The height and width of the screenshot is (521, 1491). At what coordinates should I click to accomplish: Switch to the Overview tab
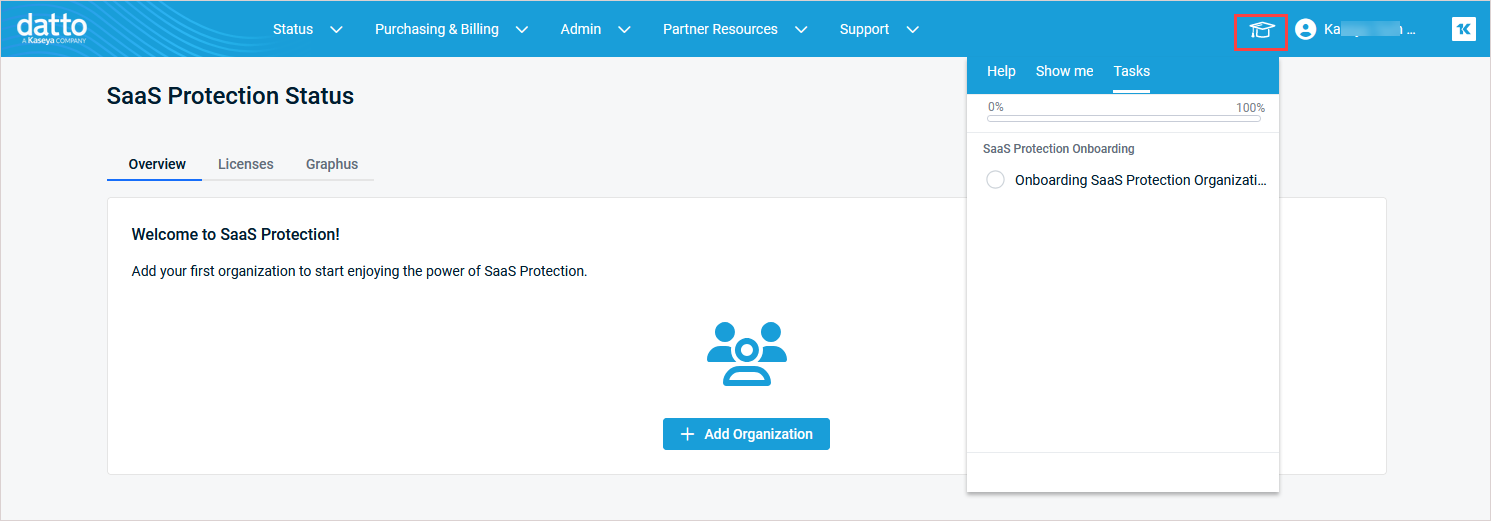(157, 164)
